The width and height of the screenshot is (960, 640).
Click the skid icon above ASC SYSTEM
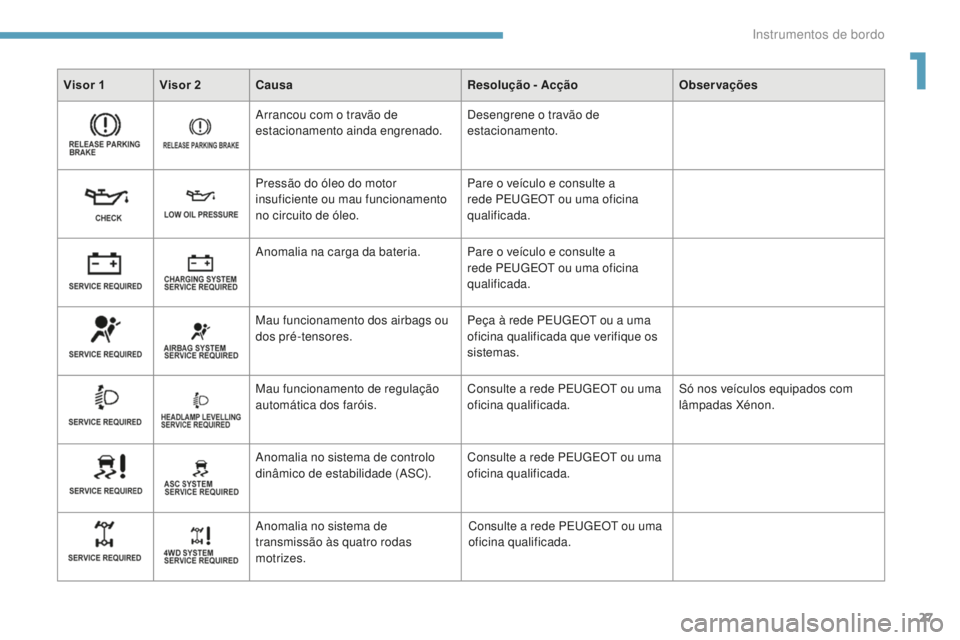[200, 469]
